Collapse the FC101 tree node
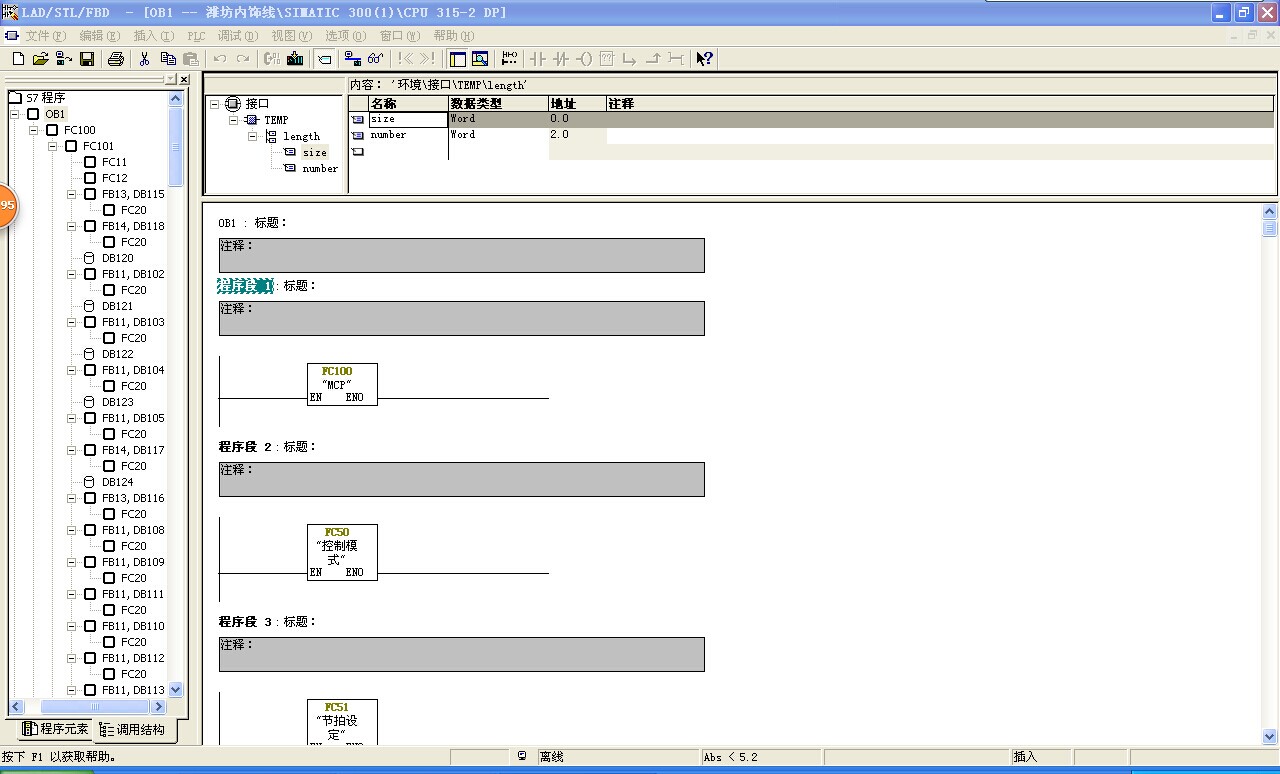 [x=54, y=146]
